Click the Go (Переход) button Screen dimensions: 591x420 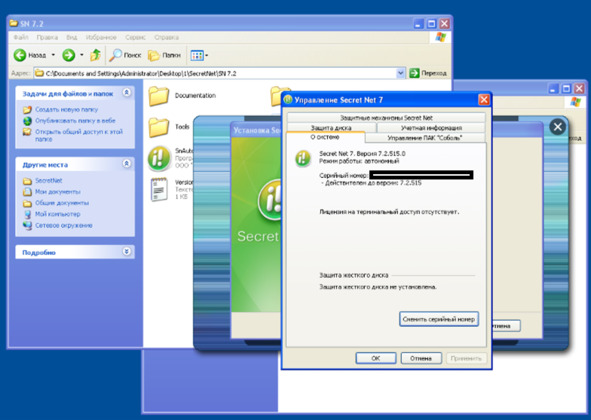[x=428, y=73]
